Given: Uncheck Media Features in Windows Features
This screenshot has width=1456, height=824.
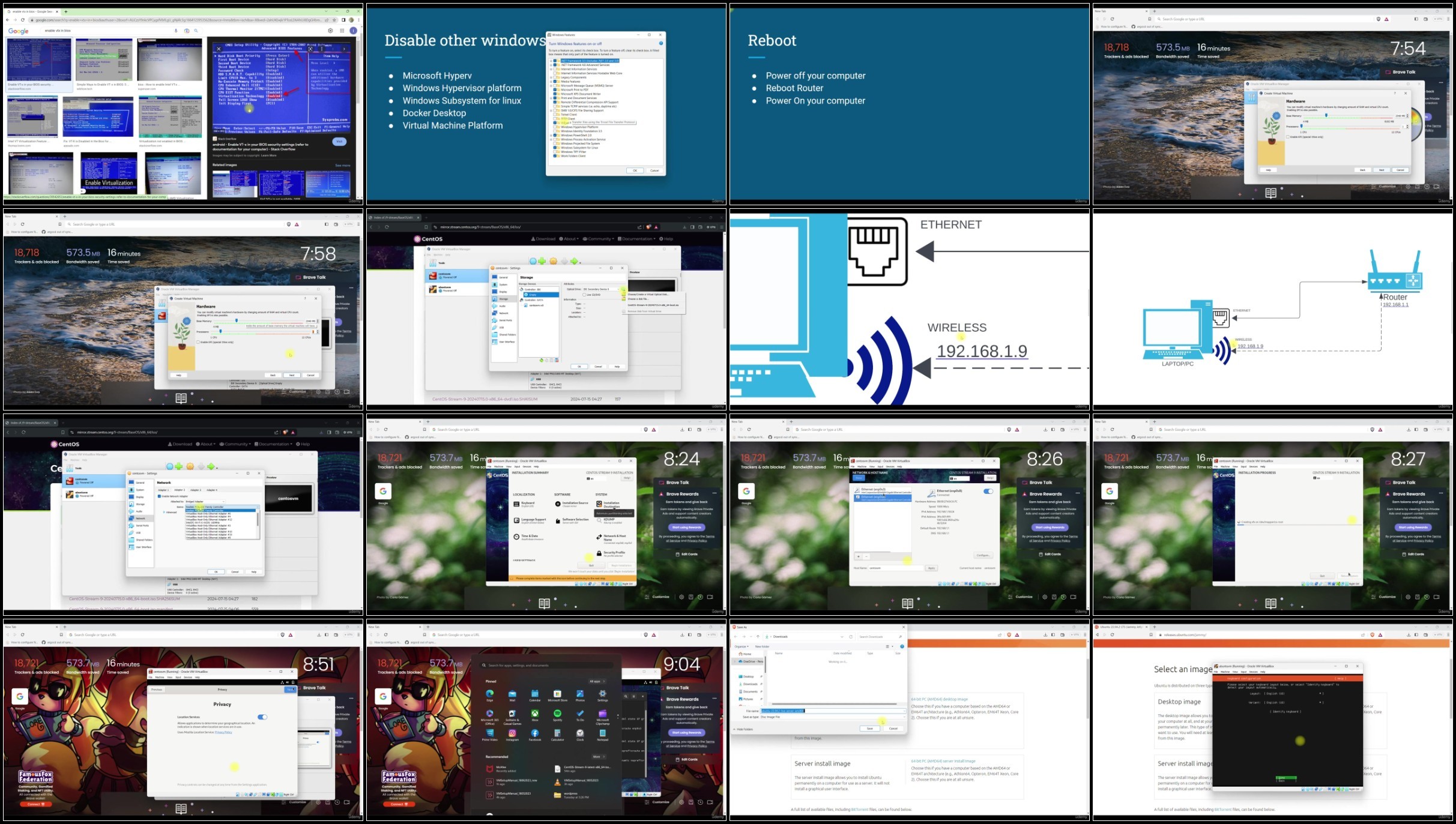Looking at the screenshot, I should [x=555, y=82].
